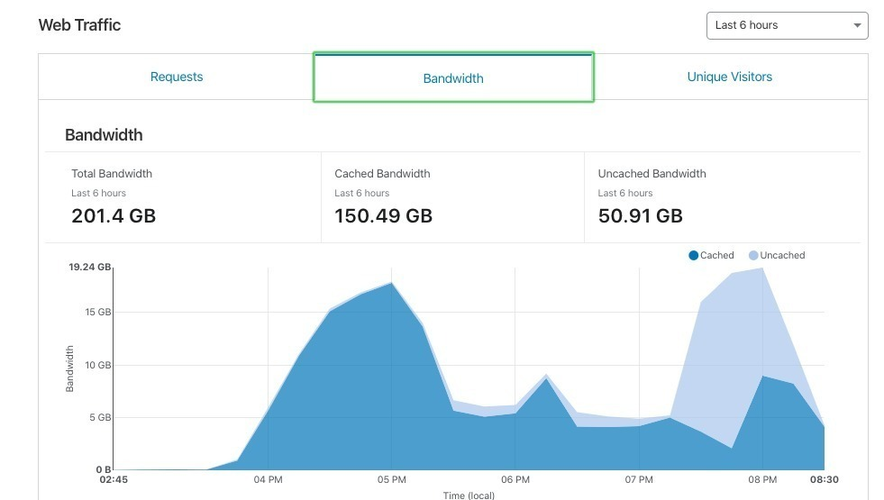This screenshot has width=884, height=500.
Task: Click the dark blue Cached legend dot
Action: click(693, 256)
